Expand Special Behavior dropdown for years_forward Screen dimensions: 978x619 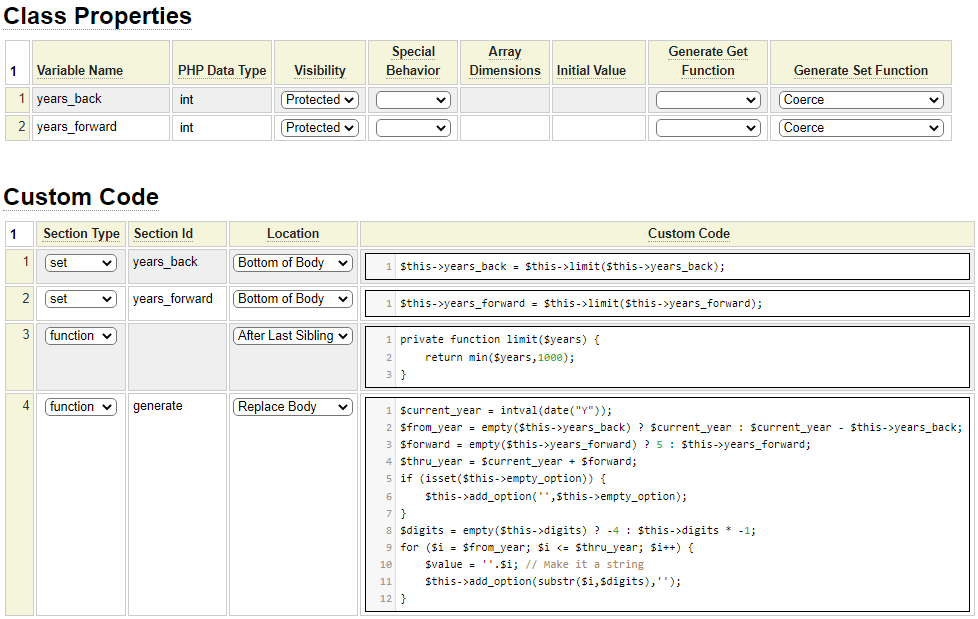pyautogui.click(x=413, y=128)
